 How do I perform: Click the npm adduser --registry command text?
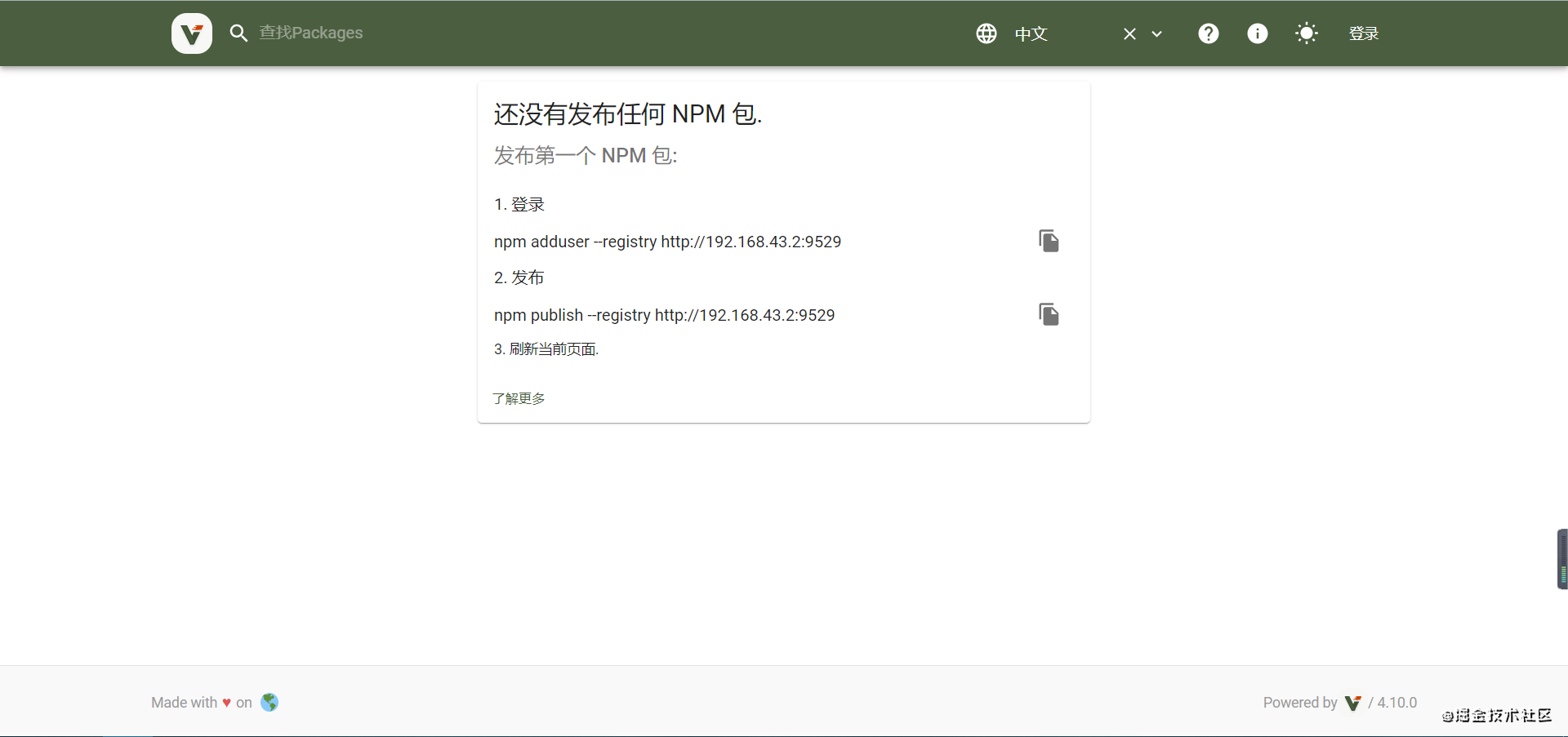pyautogui.click(x=667, y=242)
